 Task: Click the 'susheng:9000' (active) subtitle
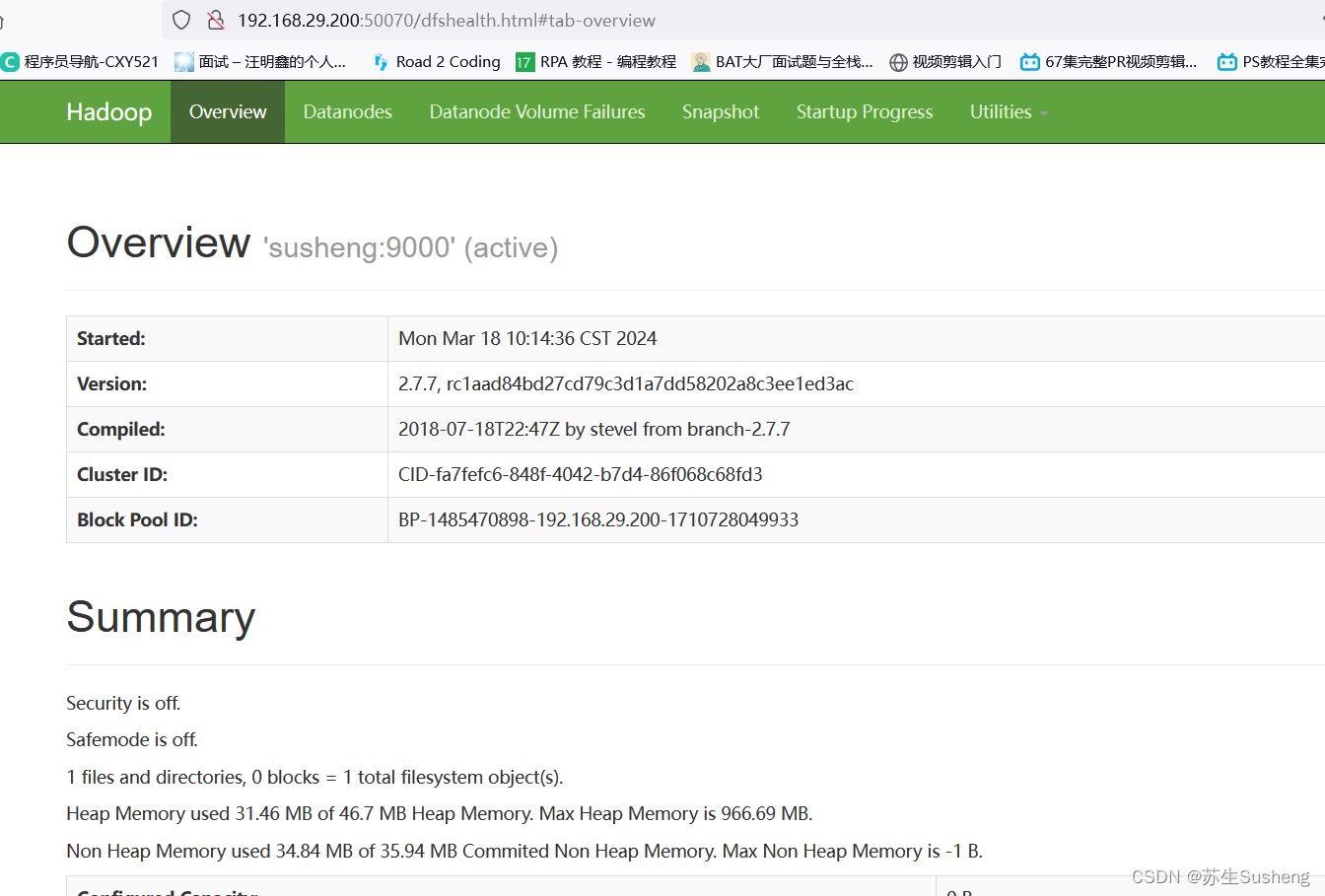coord(410,247)
